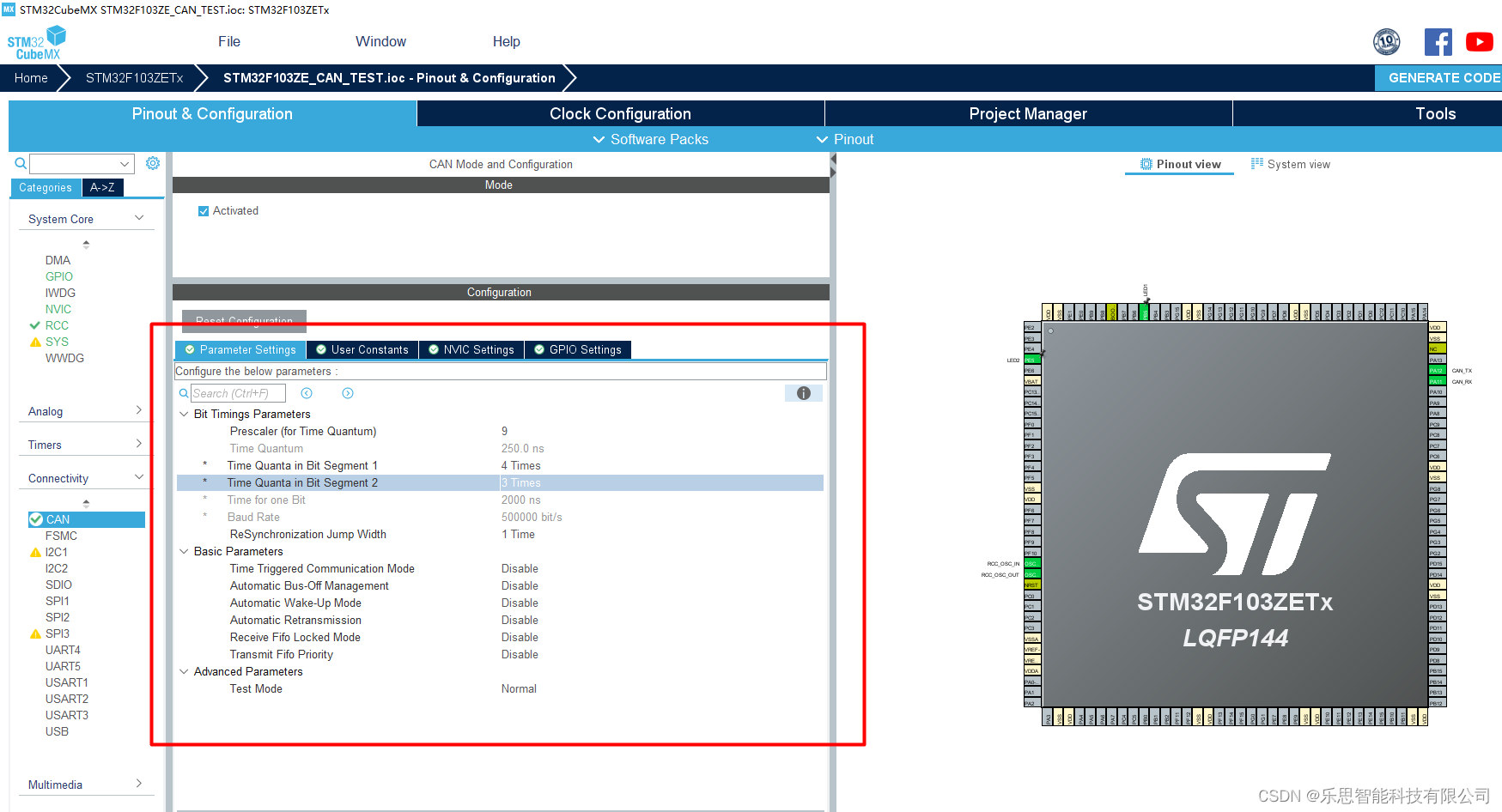Click the parameter search field
Screen dimensions: 1502x812
[238, 393]
